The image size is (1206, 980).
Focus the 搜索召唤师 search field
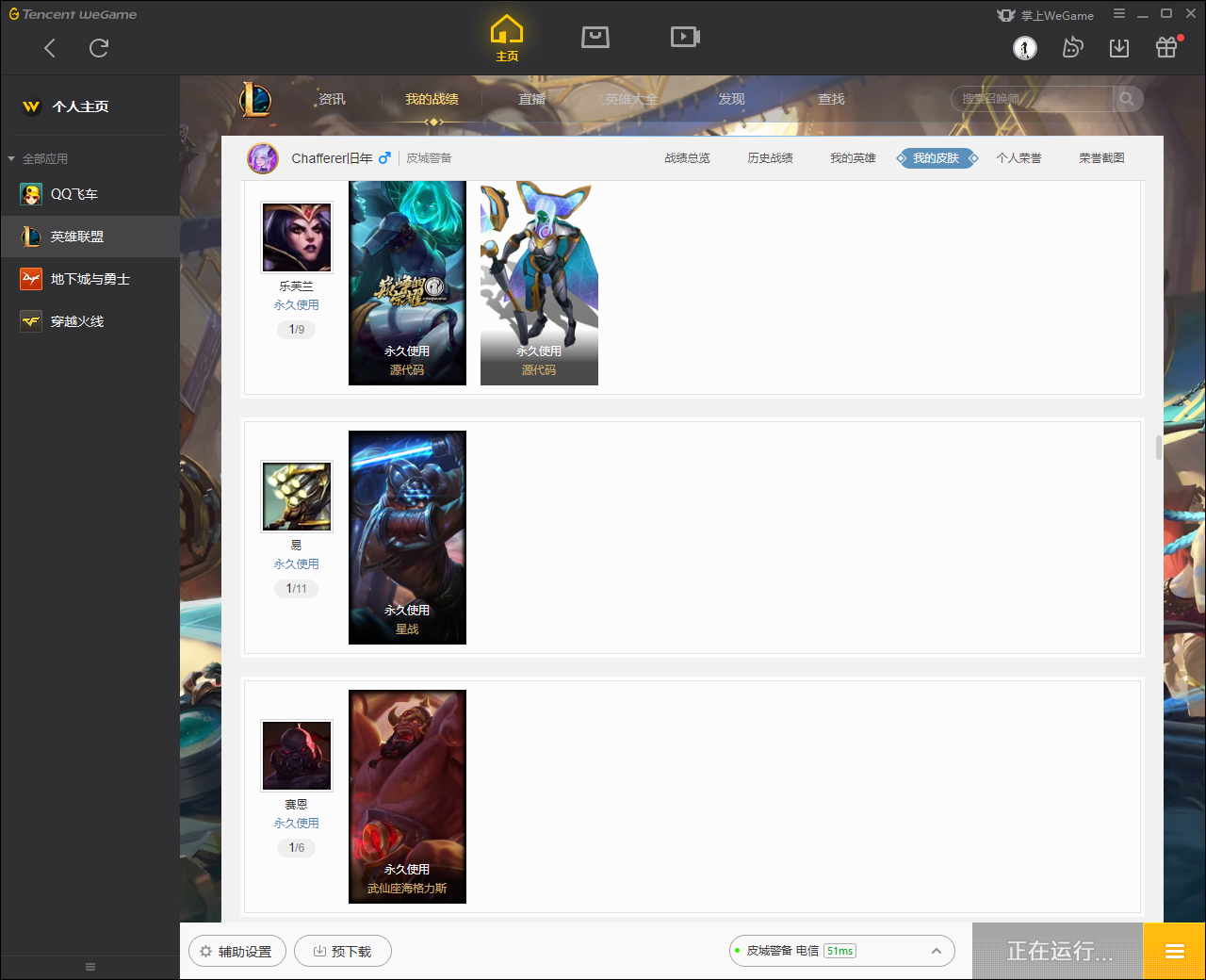[x=1033, y=99]
